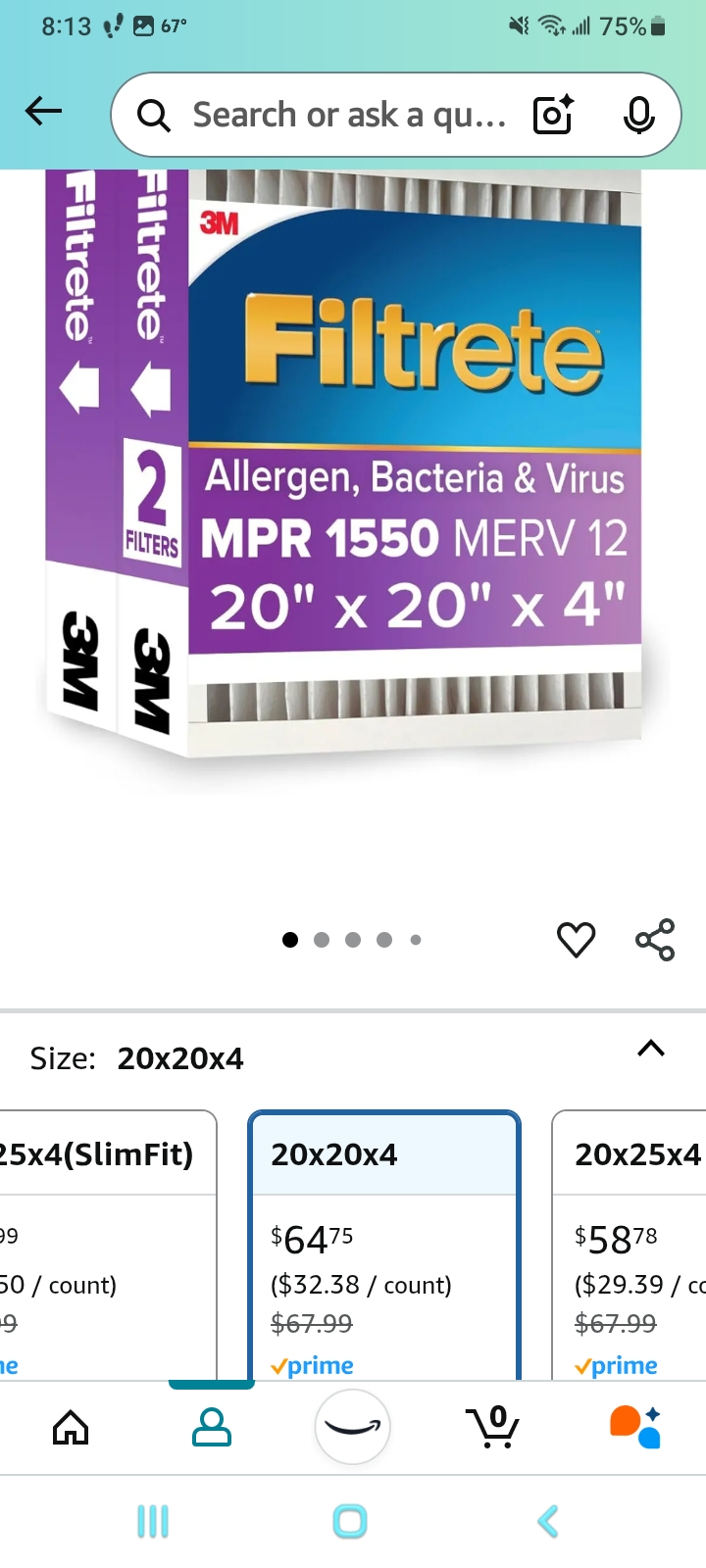Tap the back arrow icon
The image size is (706, 1568).
coord(43,112)
